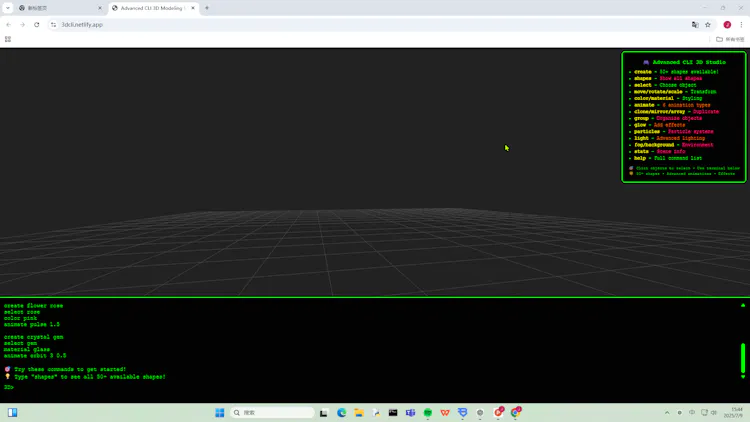The image size is (750, 422).
Task: Open a new browser tab
Action: click(x=207, y=8)
